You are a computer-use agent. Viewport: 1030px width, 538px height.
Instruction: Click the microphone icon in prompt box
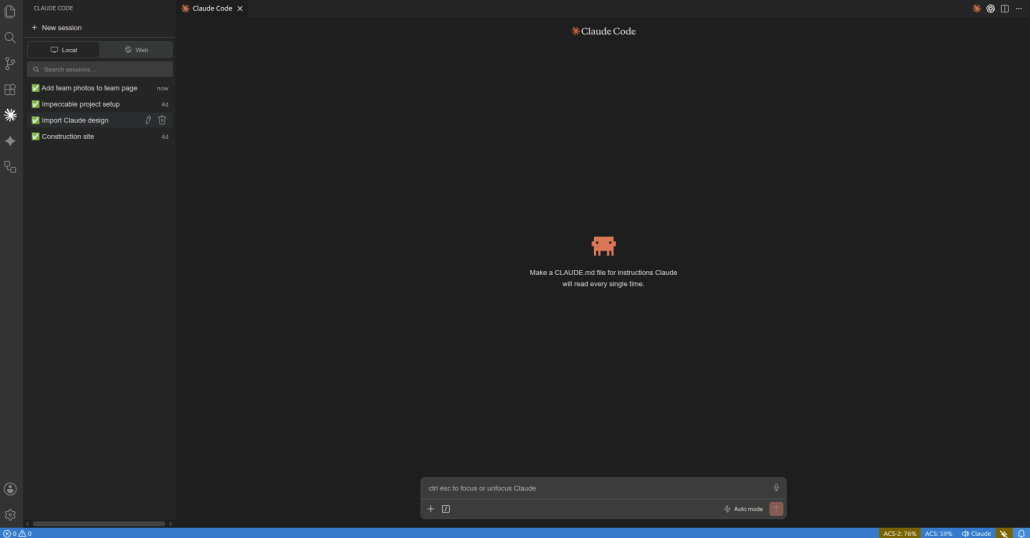776,488
